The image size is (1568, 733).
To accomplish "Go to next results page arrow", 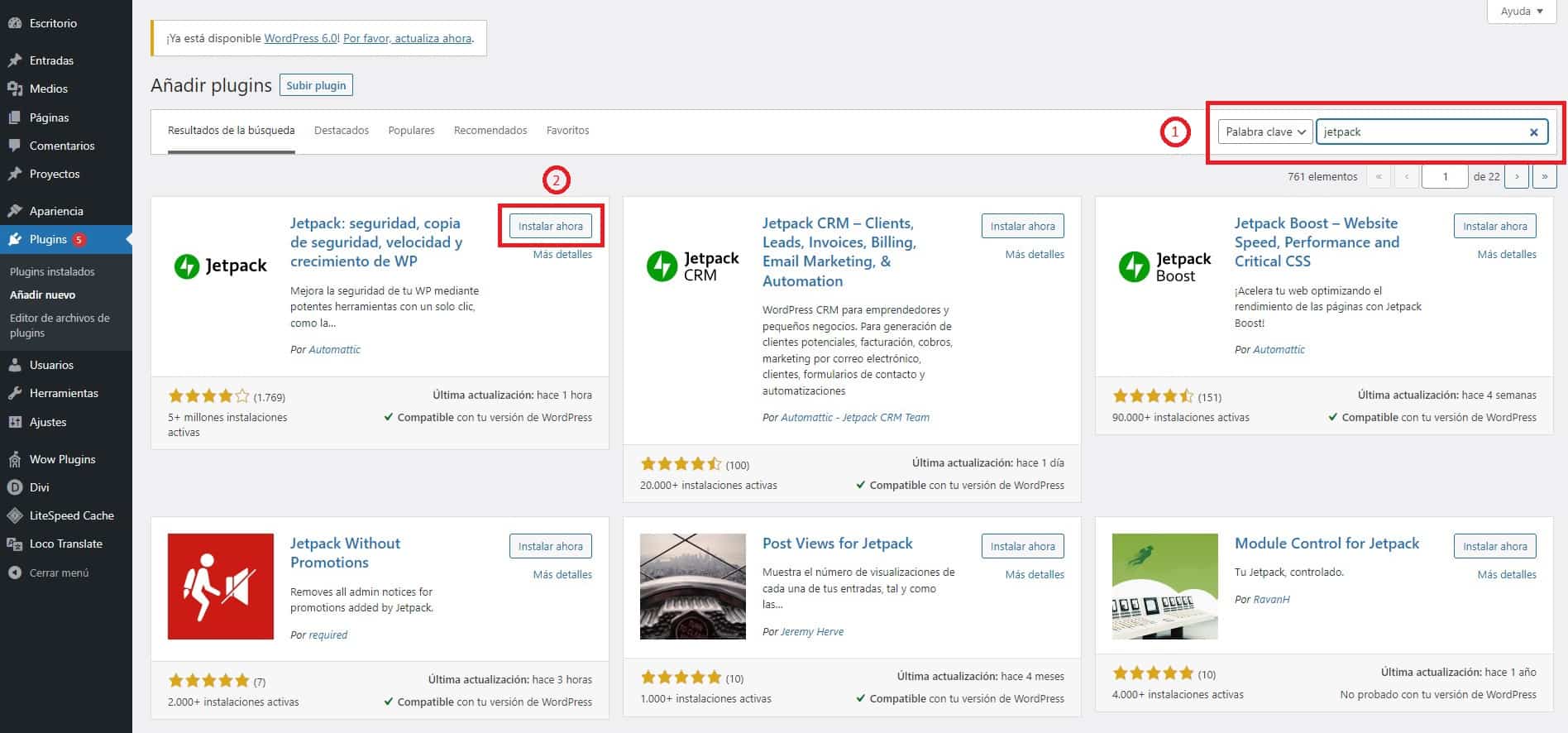I will pos(1517,176).
